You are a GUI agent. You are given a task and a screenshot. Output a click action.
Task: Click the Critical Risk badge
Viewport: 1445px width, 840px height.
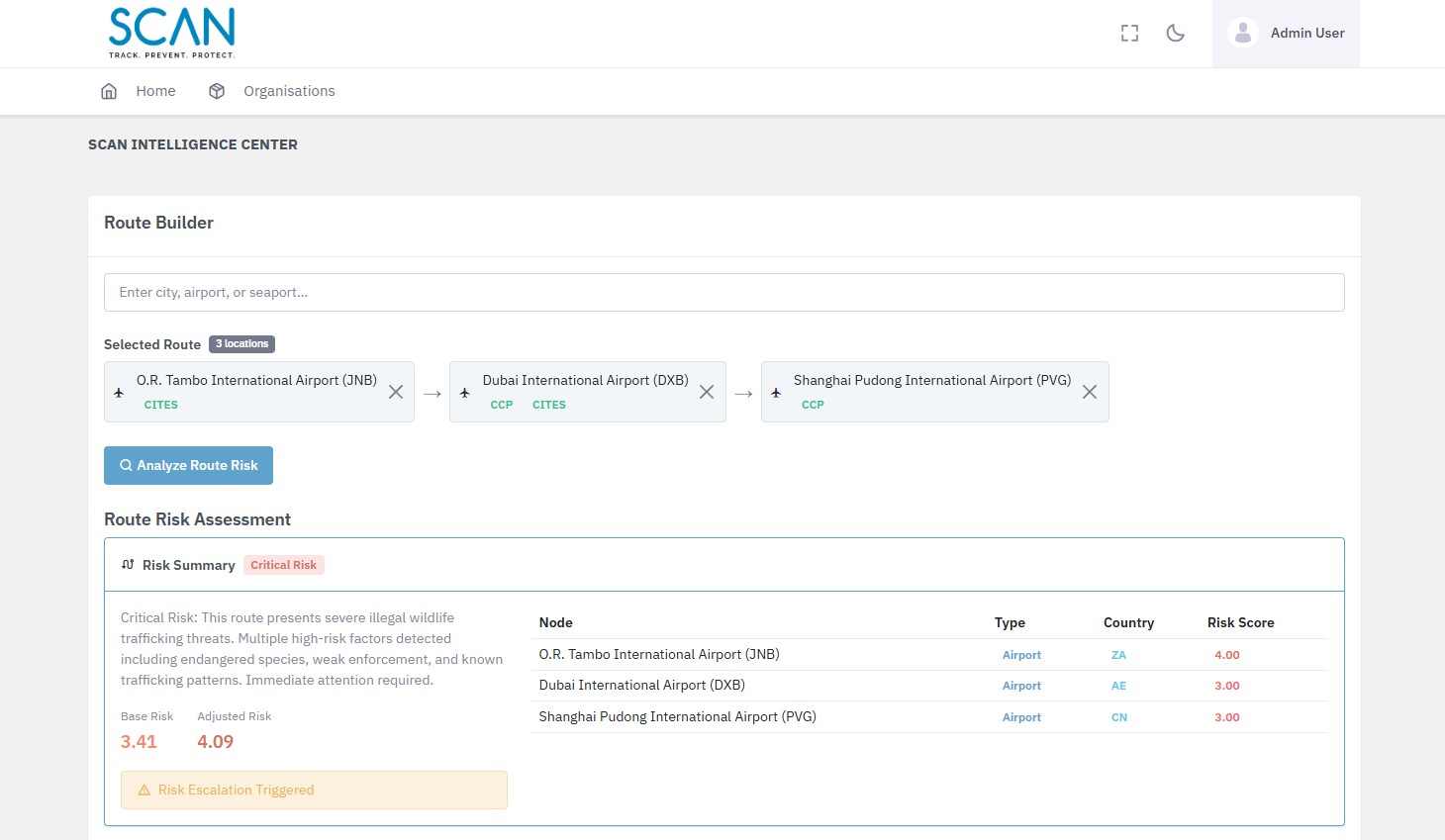[283, 565]
